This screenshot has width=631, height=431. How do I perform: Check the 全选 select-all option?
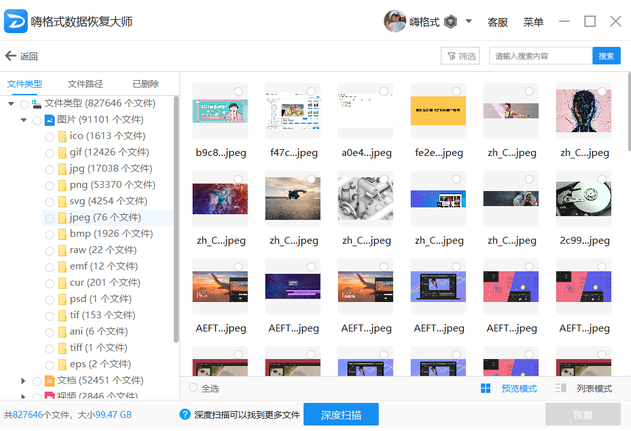pyautogui.click(x=194, y=388)
